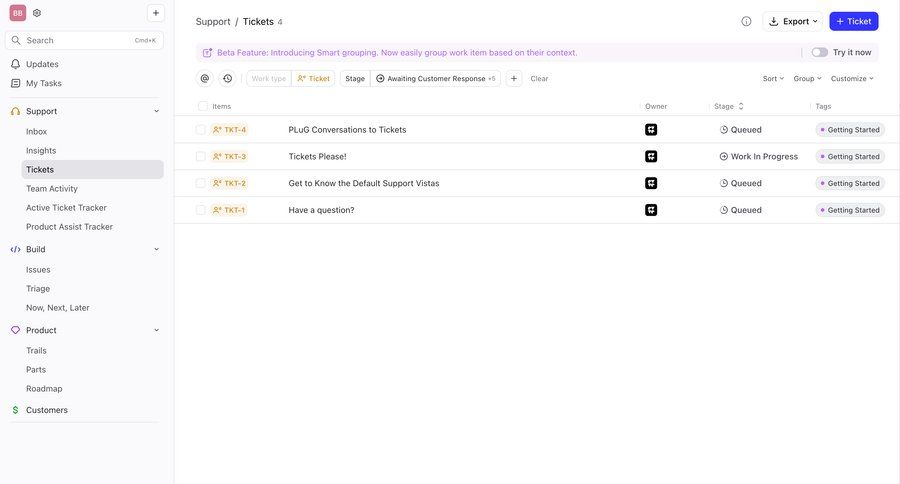Check the checkbox for TKT-4 row

200,130
